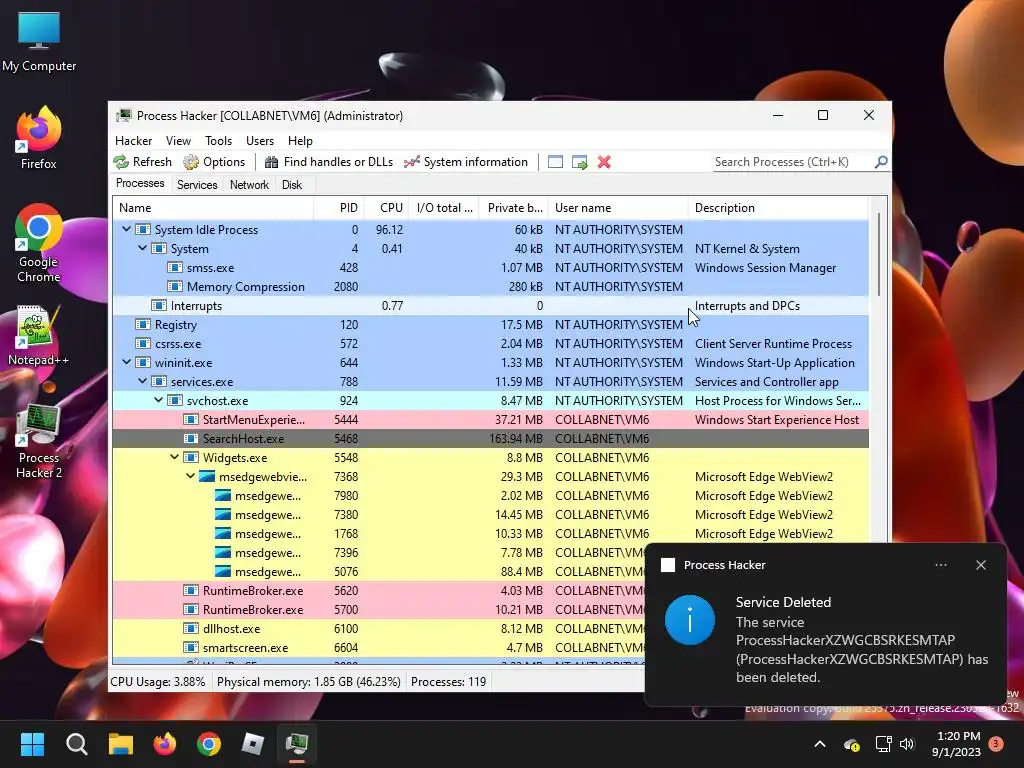
Task: Open Process Hacker 2 desktop shortcut
Action: pos(39,441)
